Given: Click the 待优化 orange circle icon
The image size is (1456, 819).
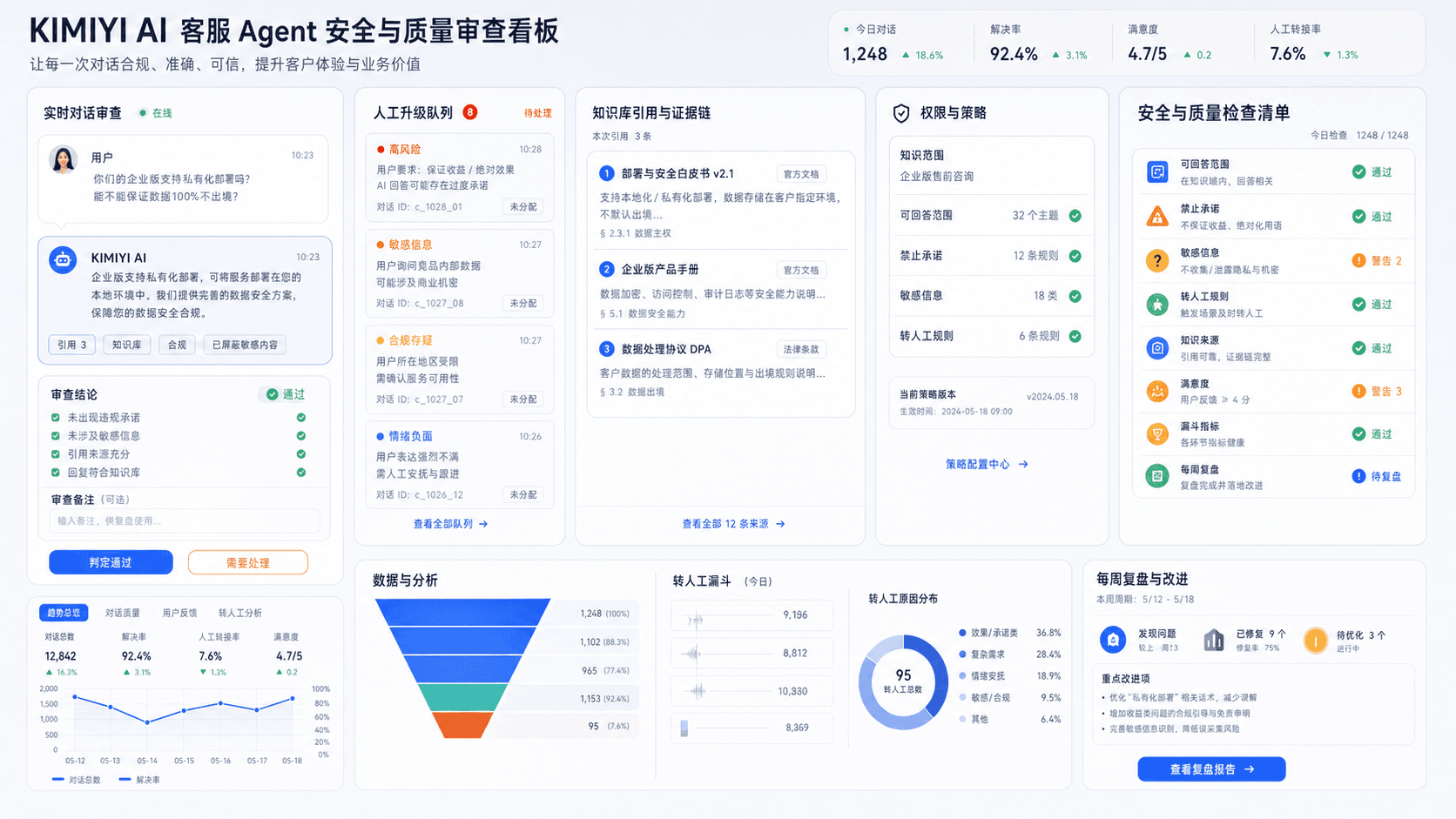Looking at the screenshot, I should (x=1315, y=641).
